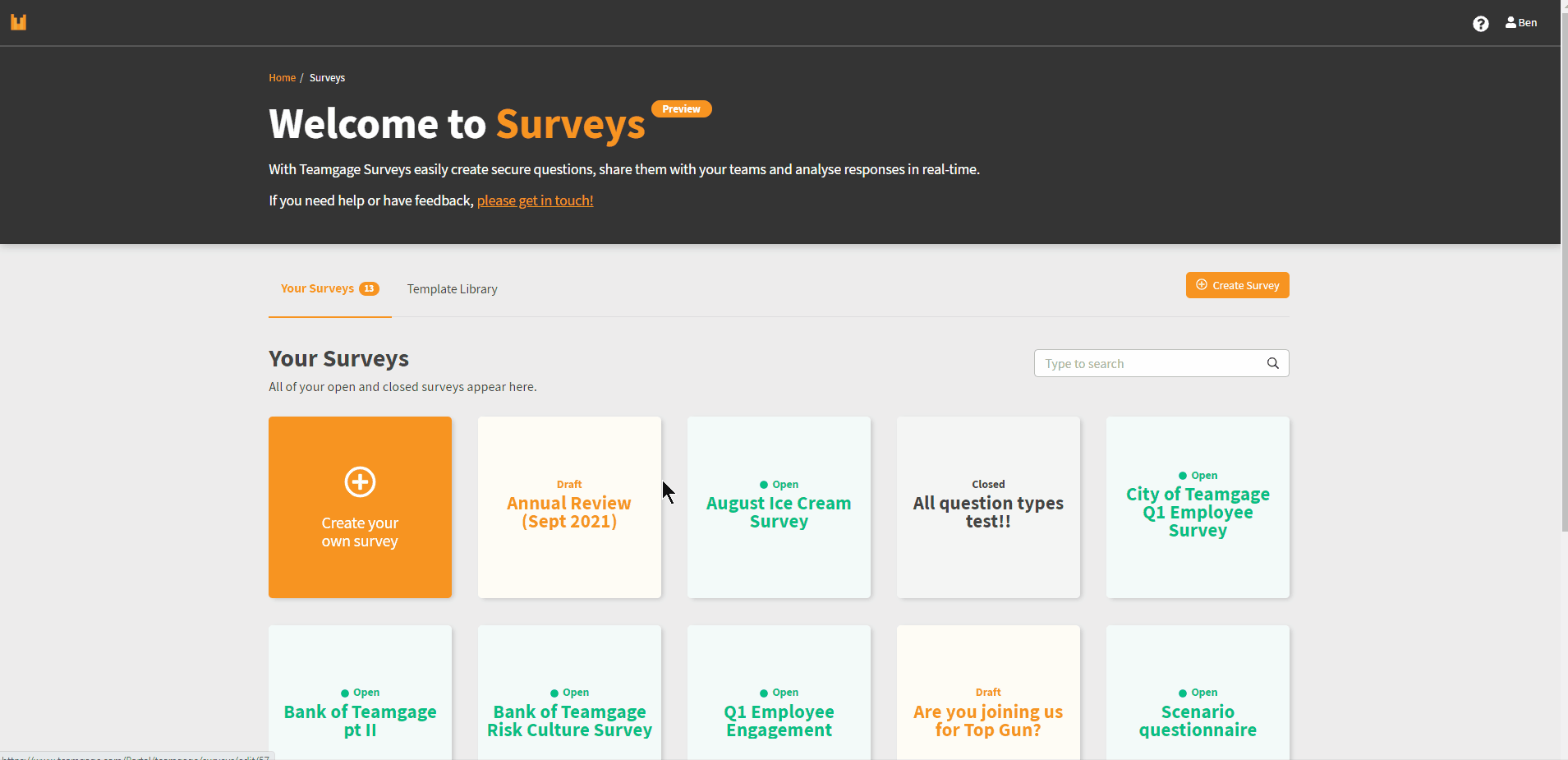Click the '13' survey count badge
1568x760 pixels.
click(x=369, y=288)
